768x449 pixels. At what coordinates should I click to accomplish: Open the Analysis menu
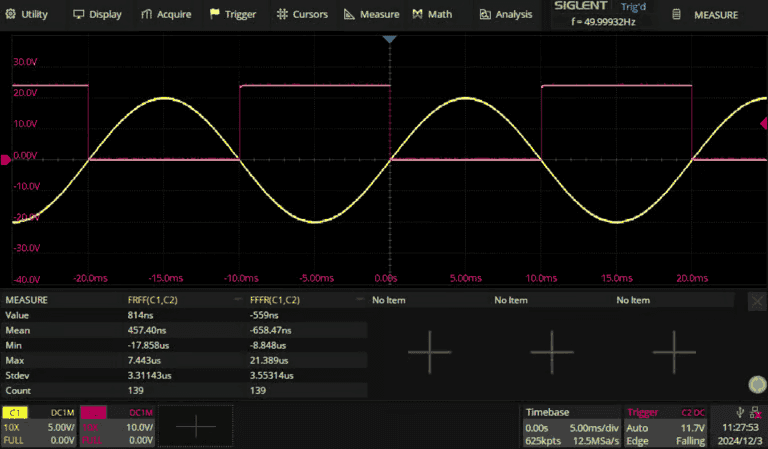pyautogui.click(x=505, y=14)
